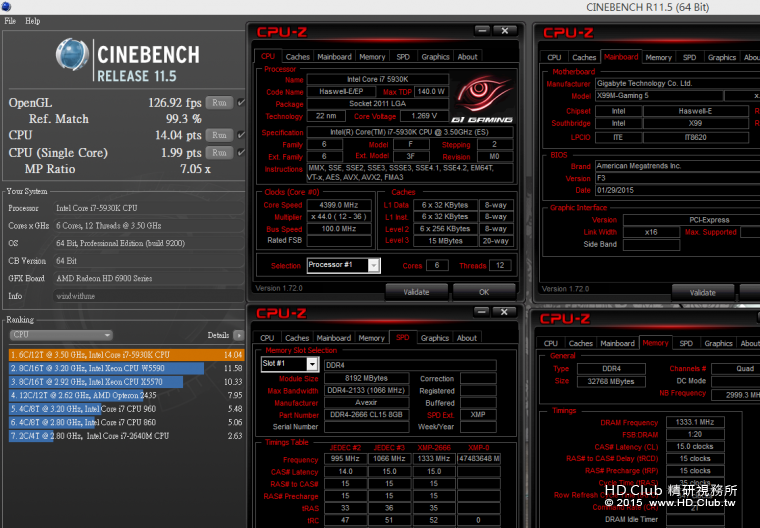Minimize the CPU tab CPU-Z window
Image resolution: width=760 pixels, height=528 pixels.
click(x=482, y=31)
